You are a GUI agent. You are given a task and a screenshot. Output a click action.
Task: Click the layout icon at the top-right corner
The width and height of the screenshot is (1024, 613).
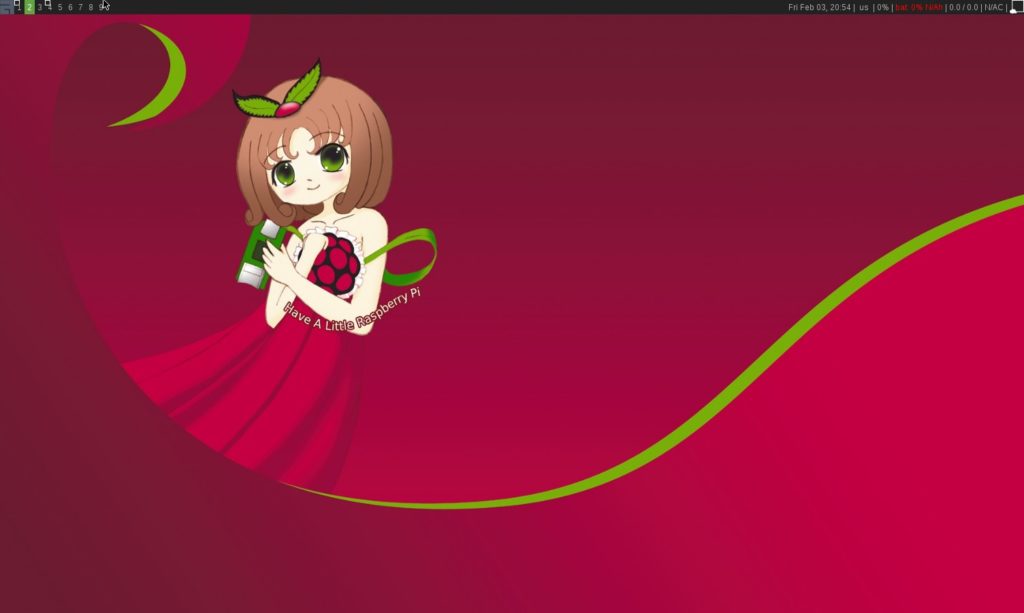1016,7
